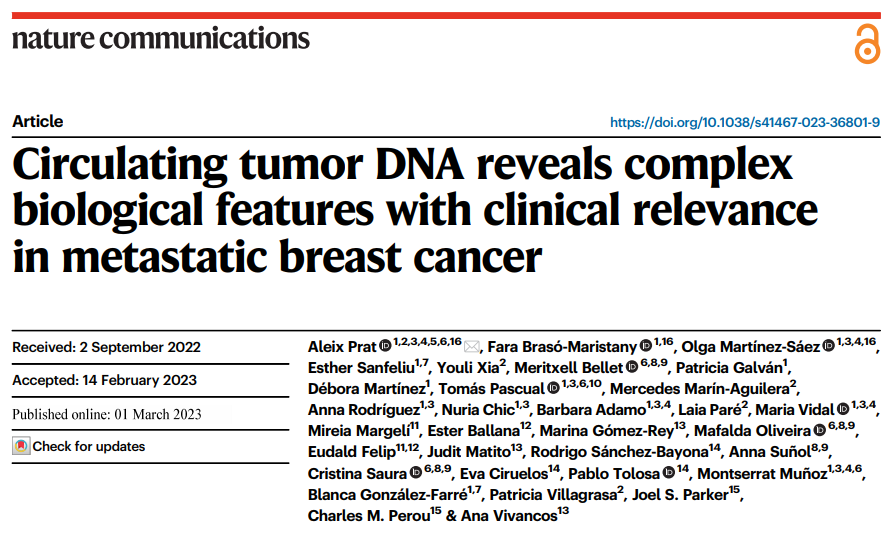Click ORCID icon after Pablo Tolosa
The width and height of the screenshot is (882, 535).
pyautogui.click(x=668, y=473)
